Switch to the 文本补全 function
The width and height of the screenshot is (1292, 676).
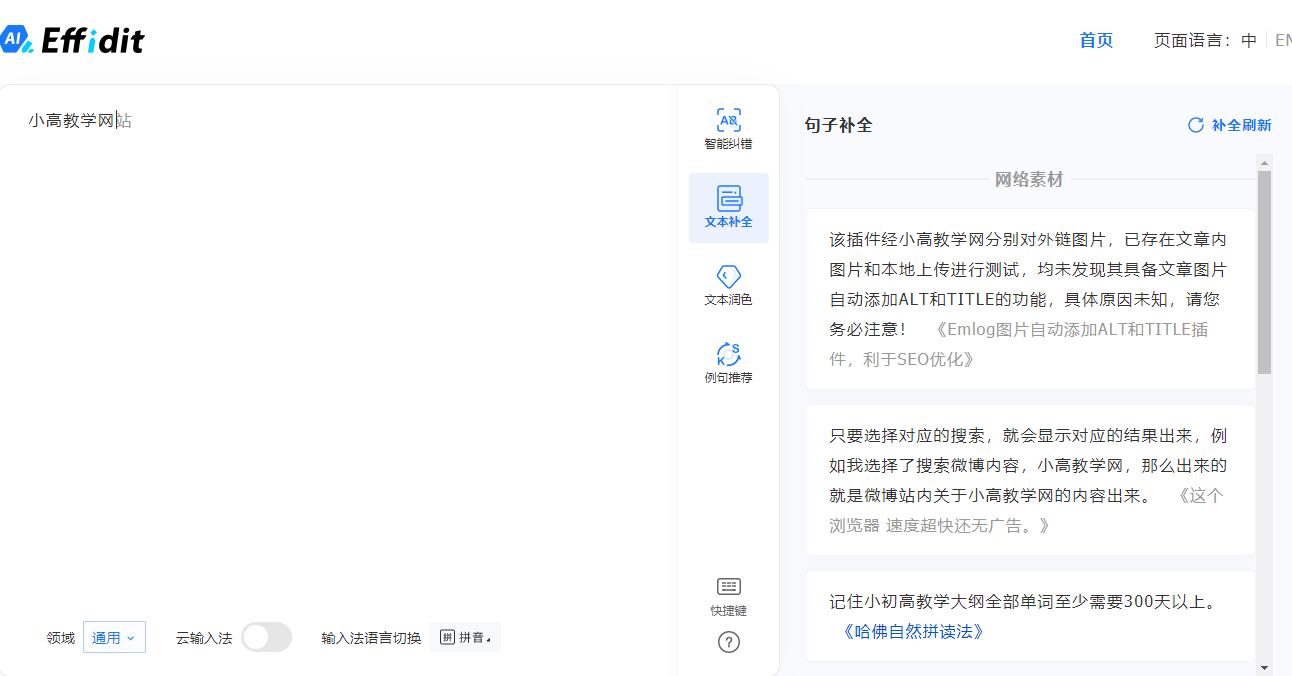click(x=728, y=207)
